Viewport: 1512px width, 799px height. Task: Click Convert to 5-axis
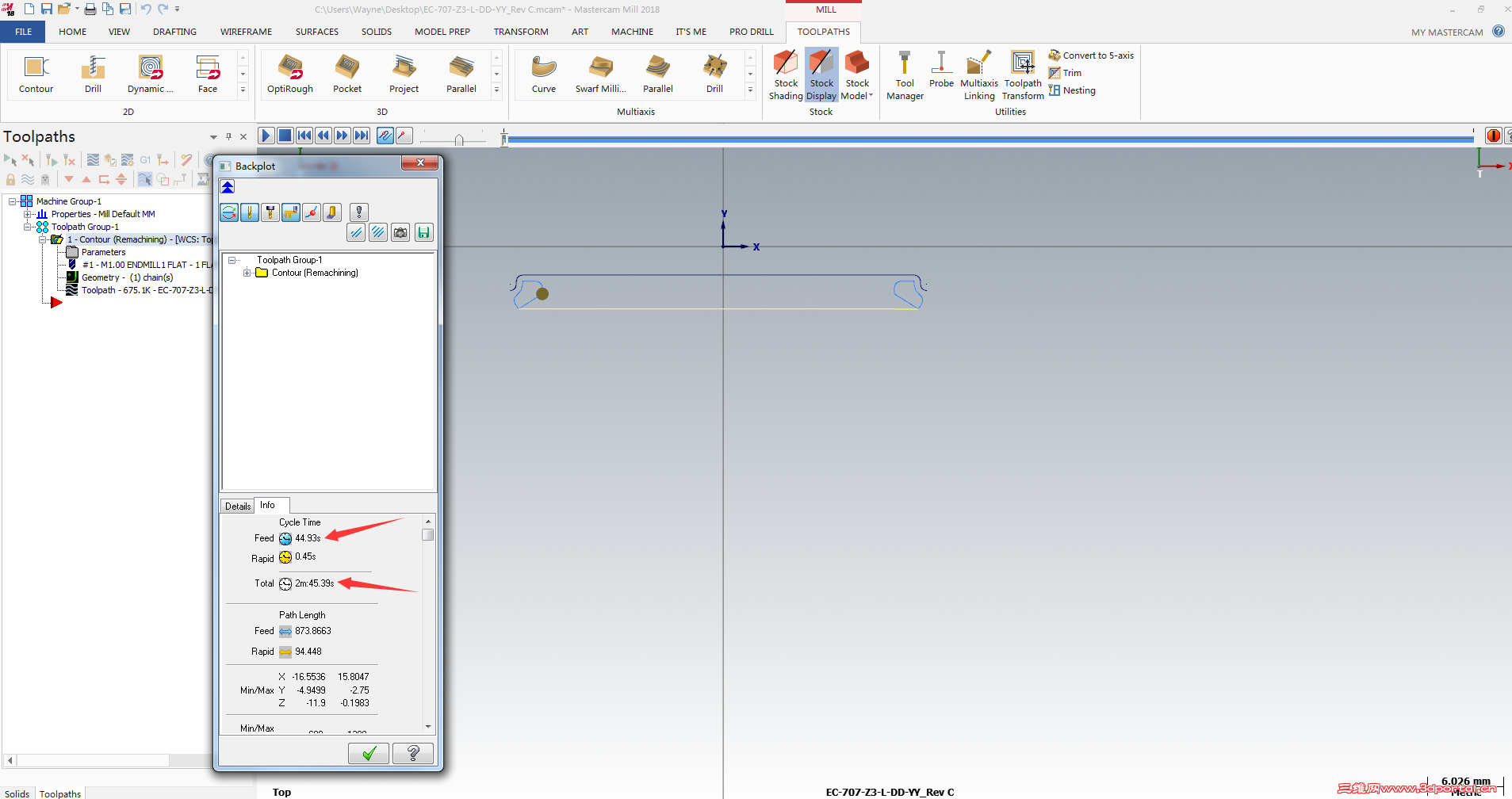point(1091,55)
